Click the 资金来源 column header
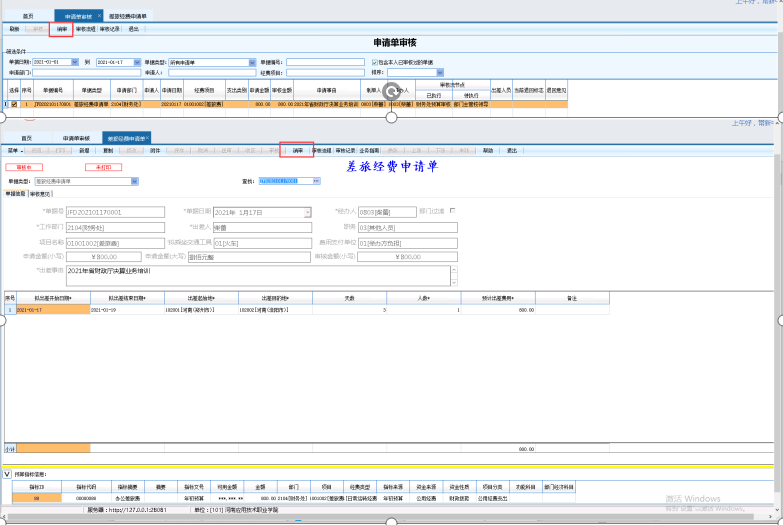783x525 pixels. tap(426, 487)
